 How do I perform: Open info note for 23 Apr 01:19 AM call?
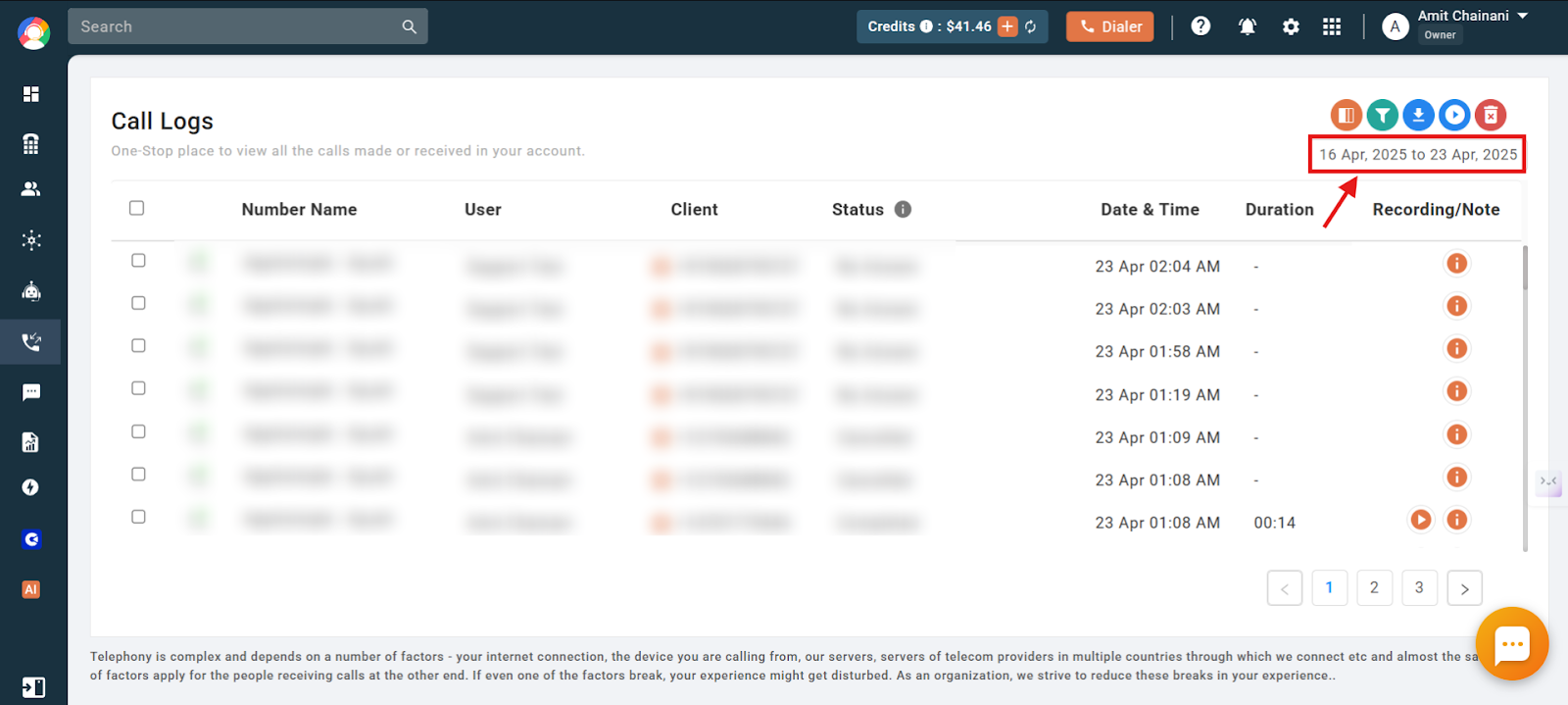[1457, 391]
